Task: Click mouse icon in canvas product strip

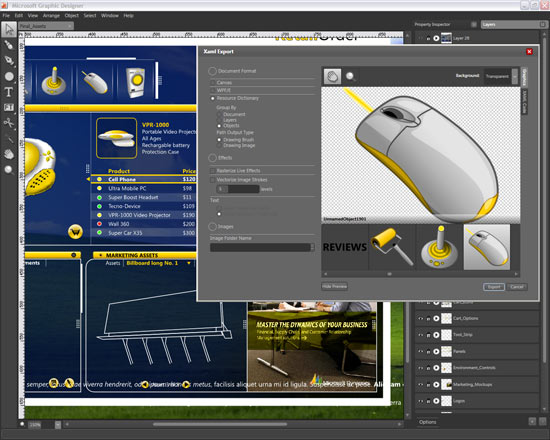Action: 95,82
